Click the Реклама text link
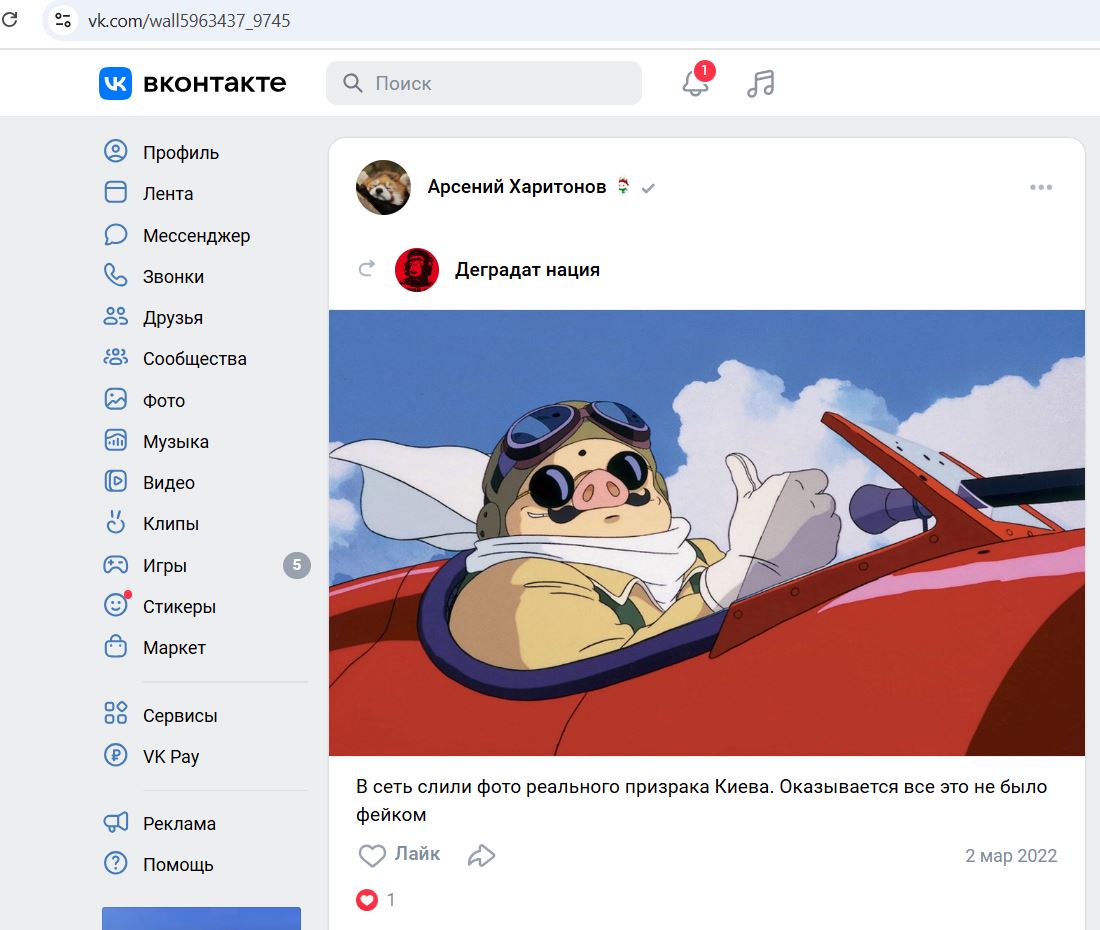This screenshot has width=1100, height=930. point(180,823)
